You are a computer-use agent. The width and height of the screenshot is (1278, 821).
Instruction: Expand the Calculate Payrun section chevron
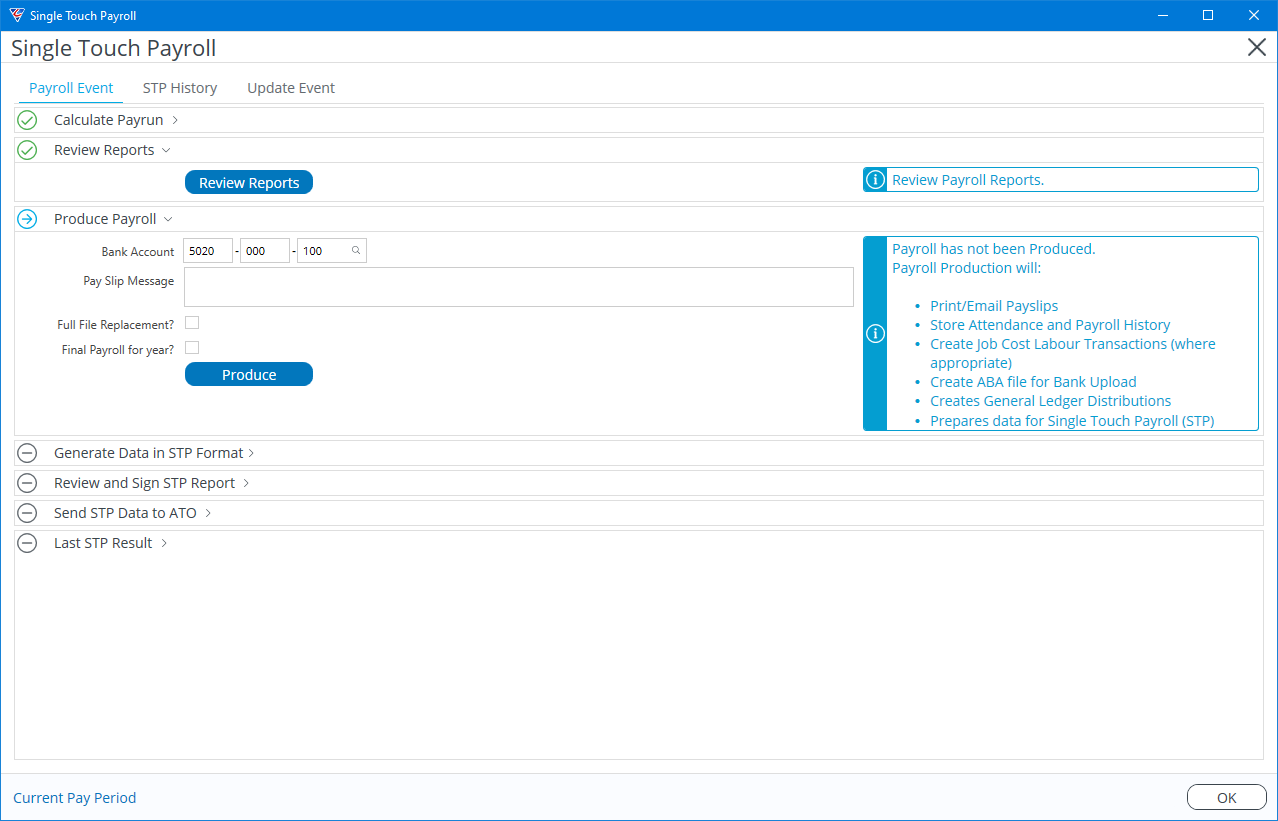(x=175, y=120)
